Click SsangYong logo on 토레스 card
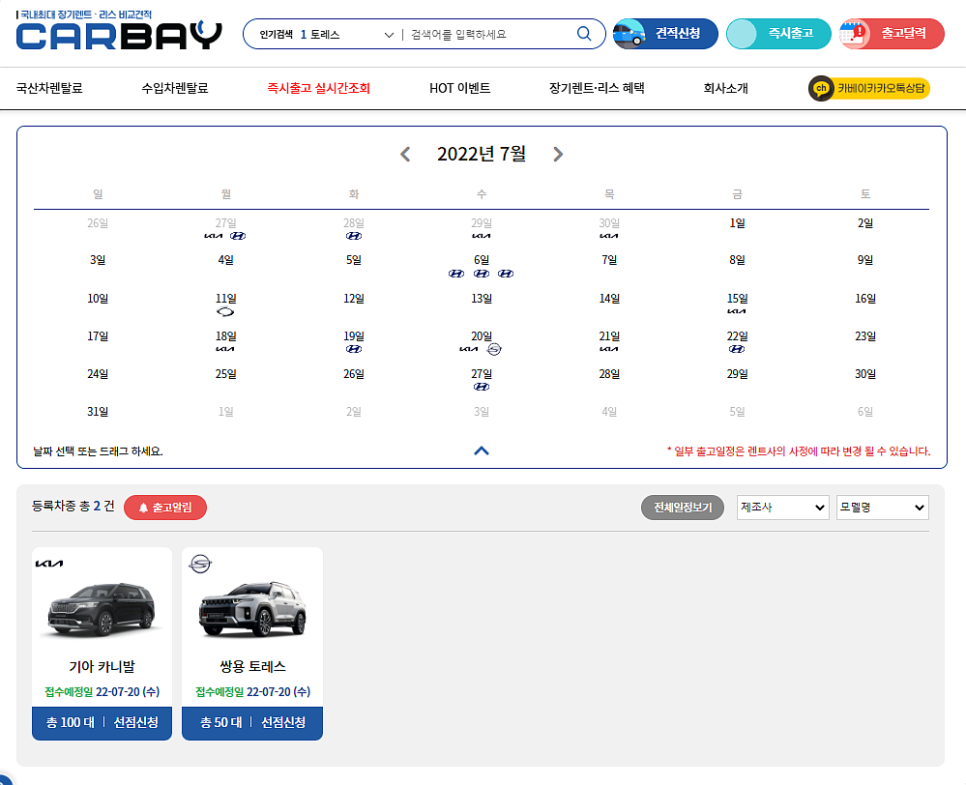 (200, 564)
